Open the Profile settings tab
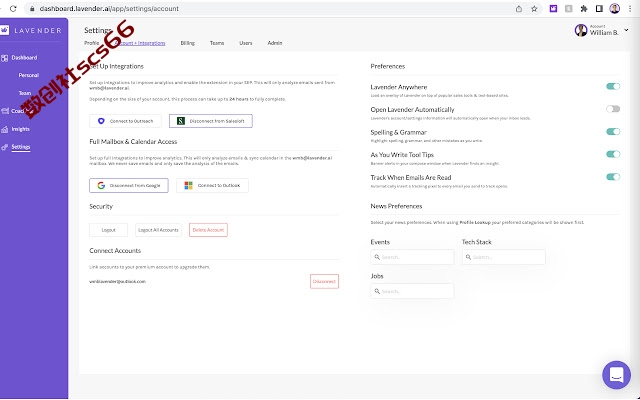 (x=91, y=43)
